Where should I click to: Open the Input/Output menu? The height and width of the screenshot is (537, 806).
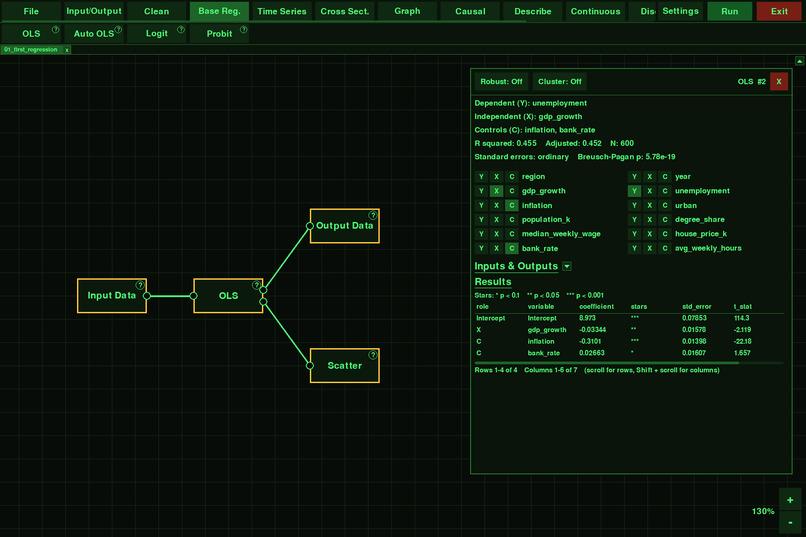pos(94,11)
